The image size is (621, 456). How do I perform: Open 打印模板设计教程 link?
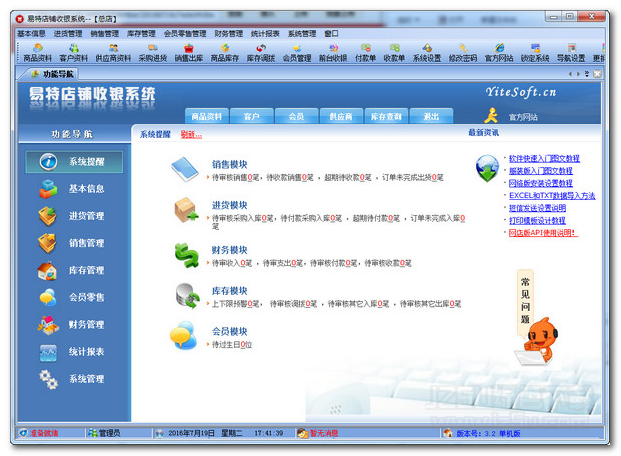tap(537, 220)
